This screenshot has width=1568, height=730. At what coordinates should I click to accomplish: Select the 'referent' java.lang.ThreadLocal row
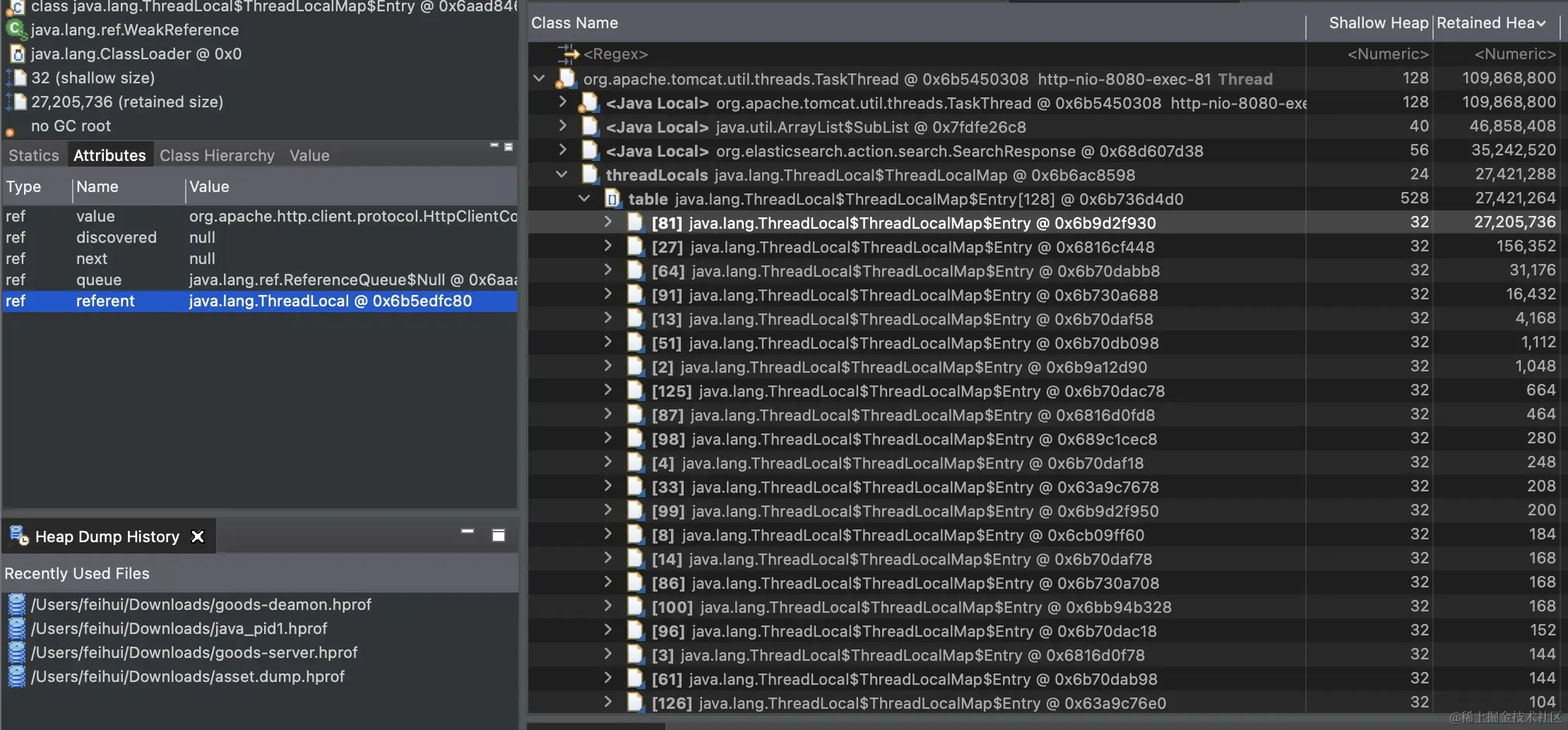click(260, 301)
